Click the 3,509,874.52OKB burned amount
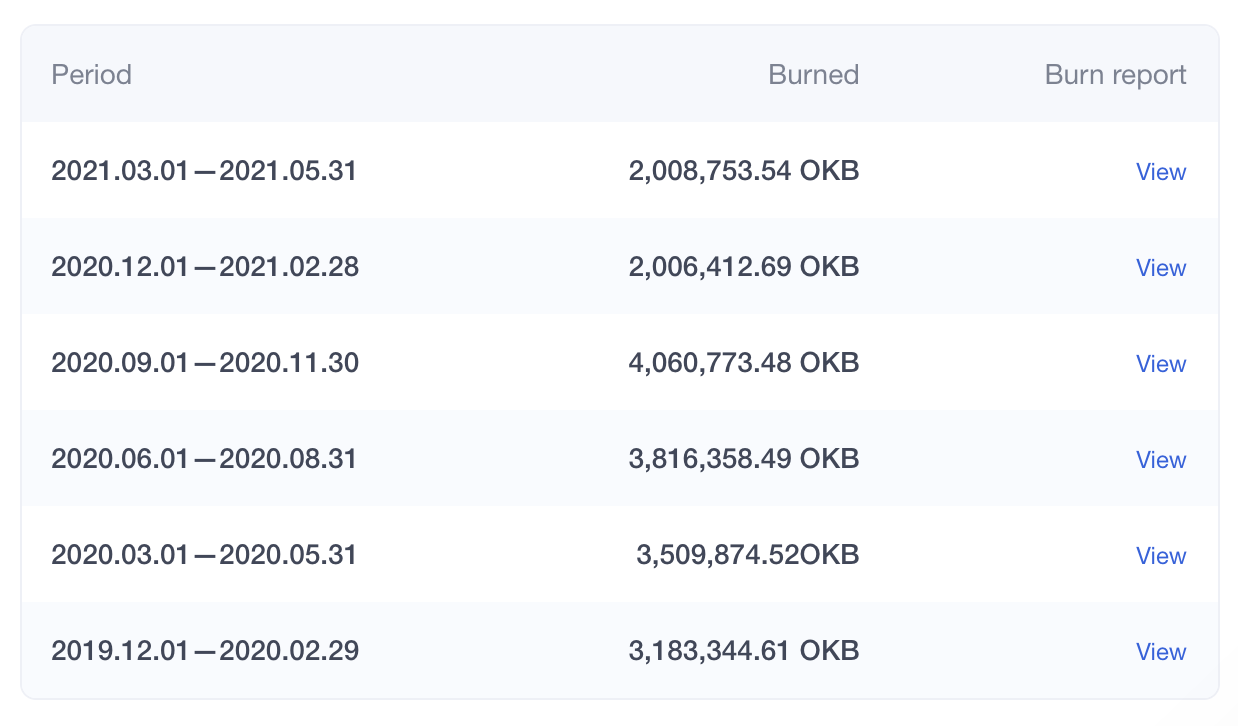Screen dimensions: 1238x726 [747, 555]
